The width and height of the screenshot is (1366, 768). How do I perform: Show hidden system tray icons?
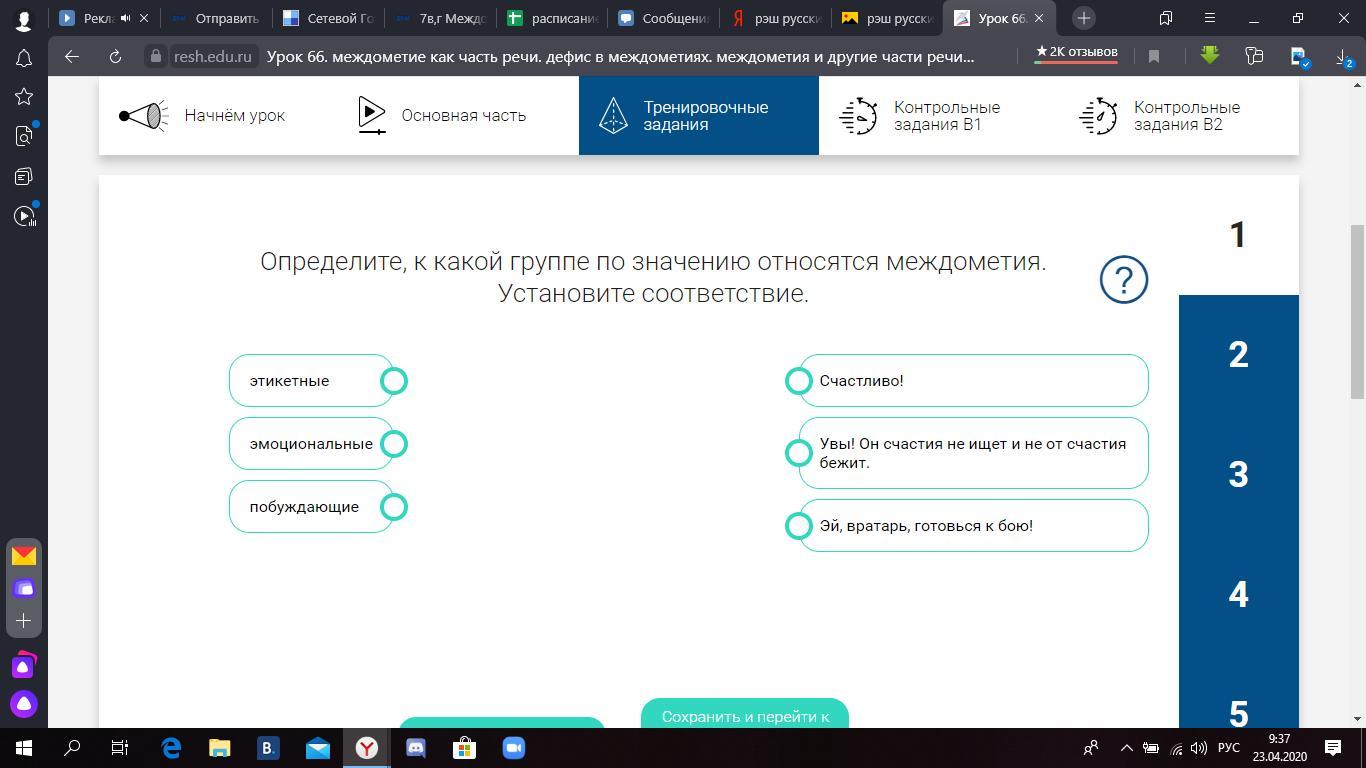(x=1126, y=748)
